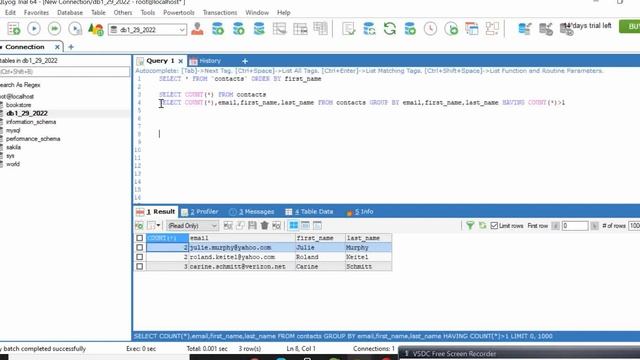Add a new connection tab with plus
This screenshot has height=360, width=640.
[71, 47]
